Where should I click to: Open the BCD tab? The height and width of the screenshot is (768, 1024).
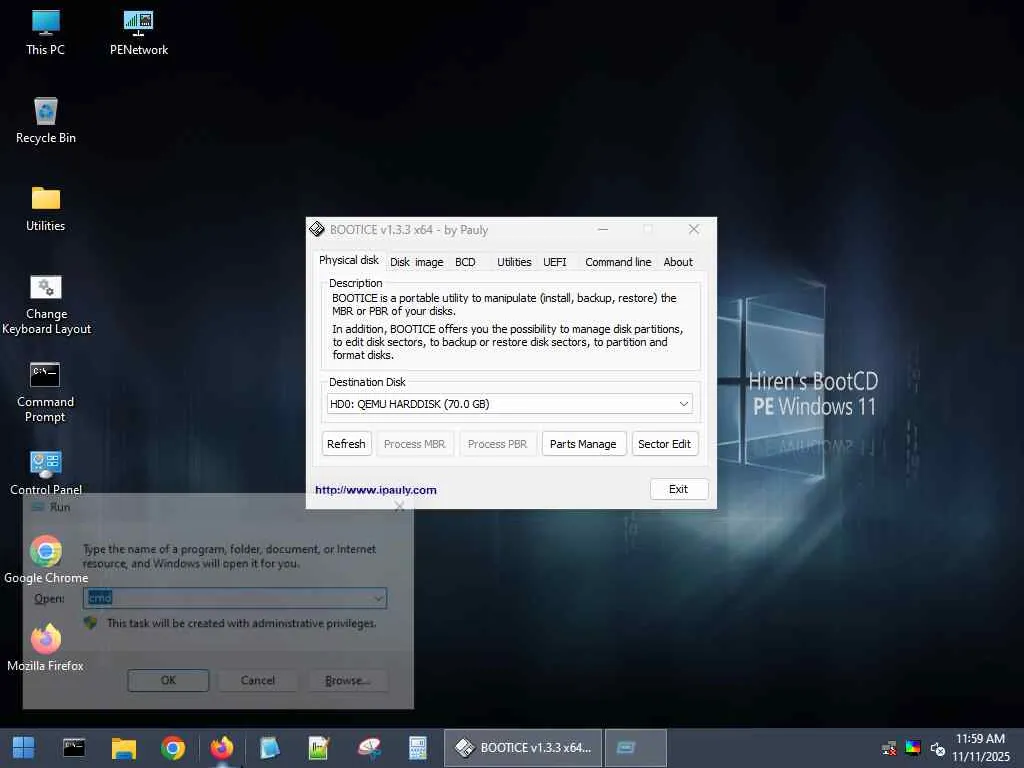465,262
